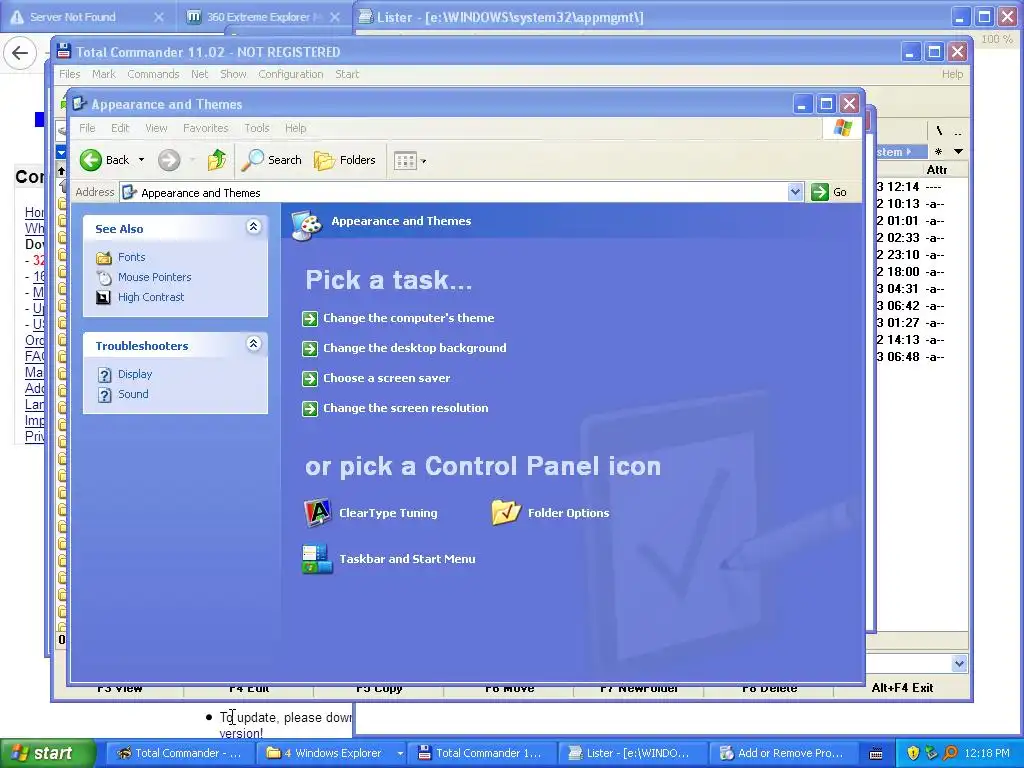Open the Fonts link
Viewport: 1024px width, 768px height.
131,257
